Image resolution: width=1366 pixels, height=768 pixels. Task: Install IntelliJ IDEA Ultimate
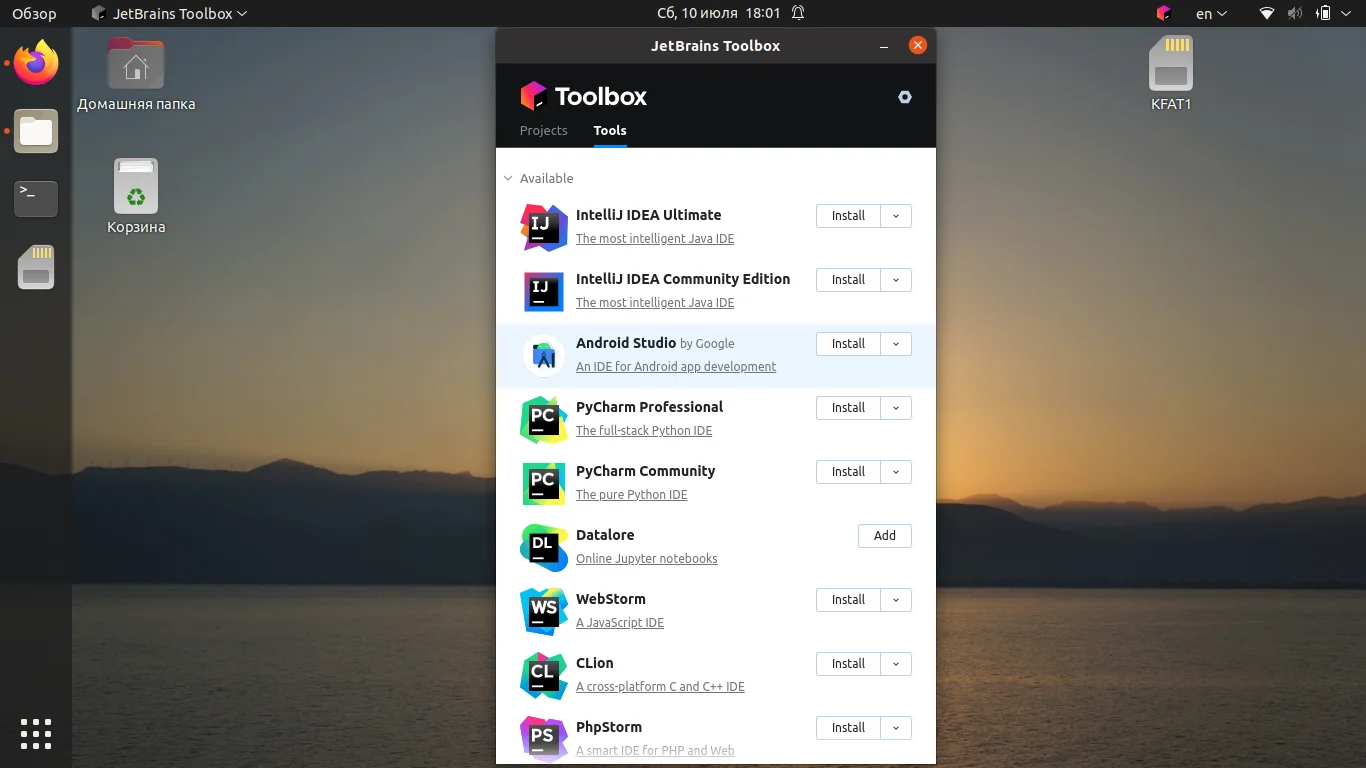tap(848, 216)
